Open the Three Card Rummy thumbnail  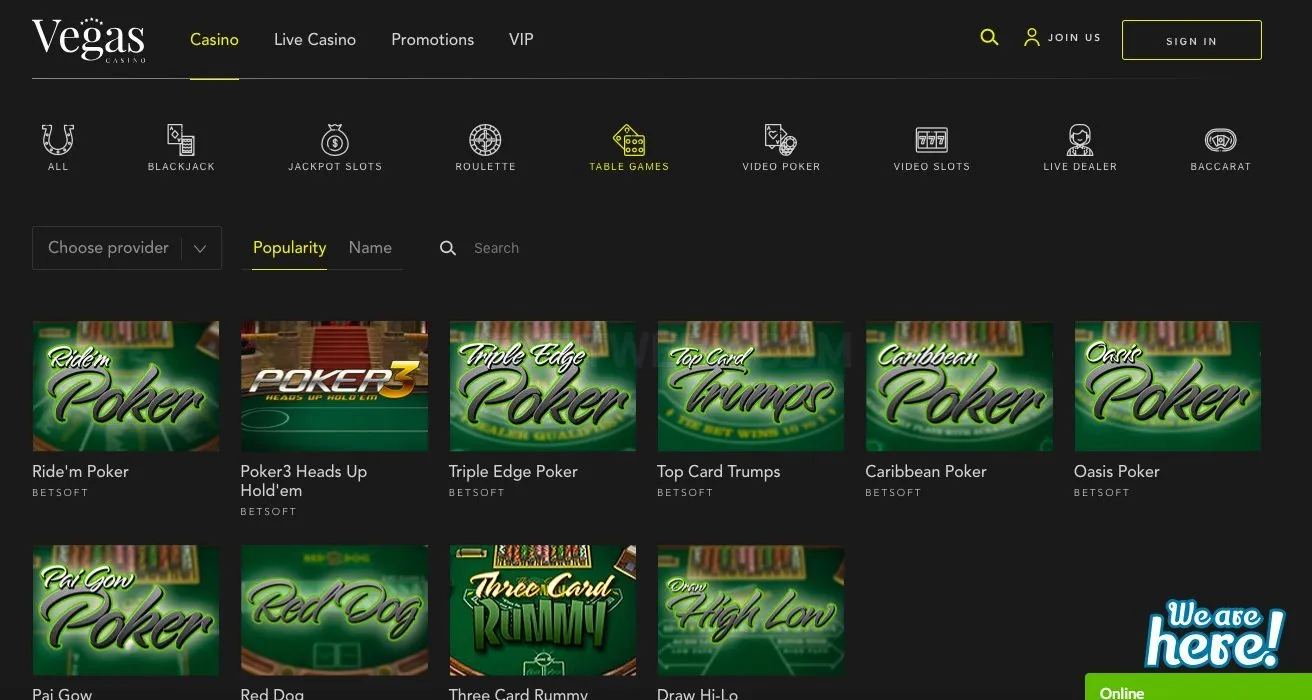point(542,610)
